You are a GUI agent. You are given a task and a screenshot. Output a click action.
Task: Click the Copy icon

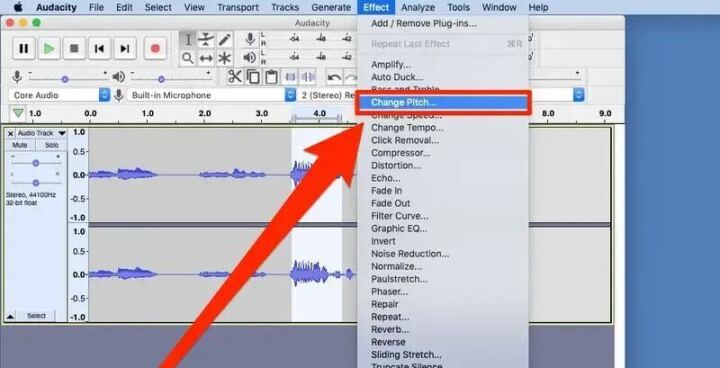(253, 77)
